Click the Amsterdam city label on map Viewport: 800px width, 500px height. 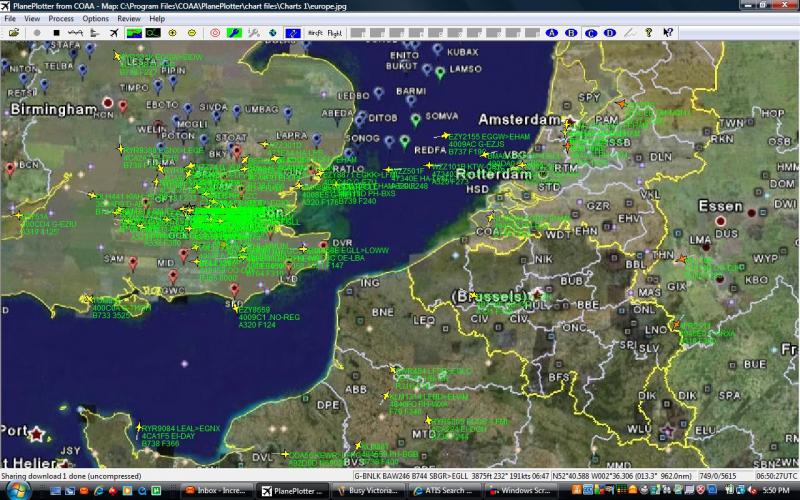(519, 120)
